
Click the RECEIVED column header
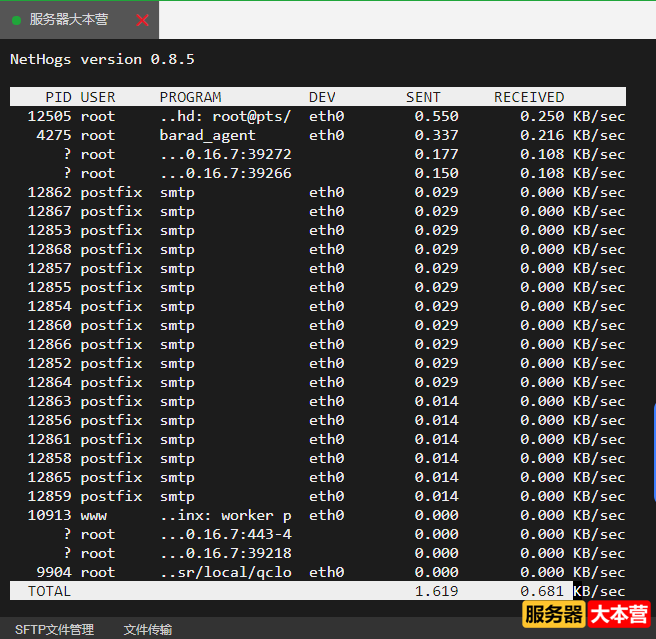point(529,97)
